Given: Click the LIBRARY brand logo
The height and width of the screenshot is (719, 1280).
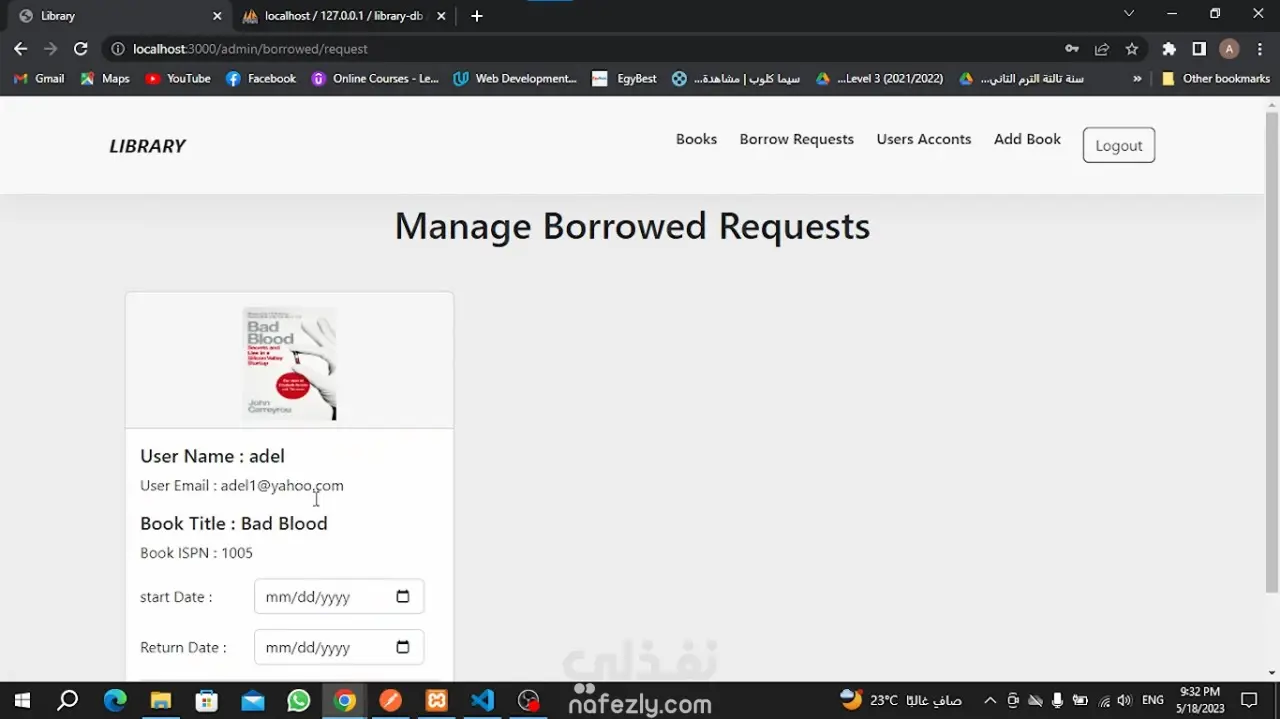Looking at the screenshot, I should (x=147, y=146).
